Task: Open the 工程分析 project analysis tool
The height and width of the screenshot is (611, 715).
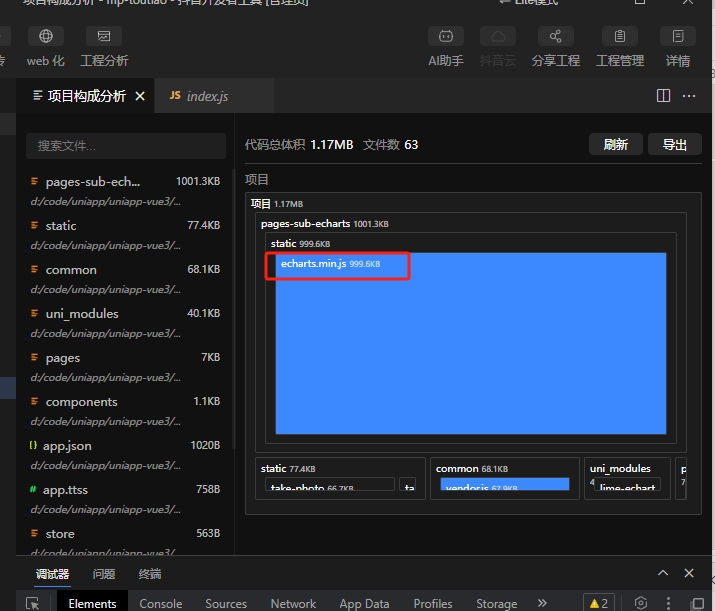Action: coord(104,37)
